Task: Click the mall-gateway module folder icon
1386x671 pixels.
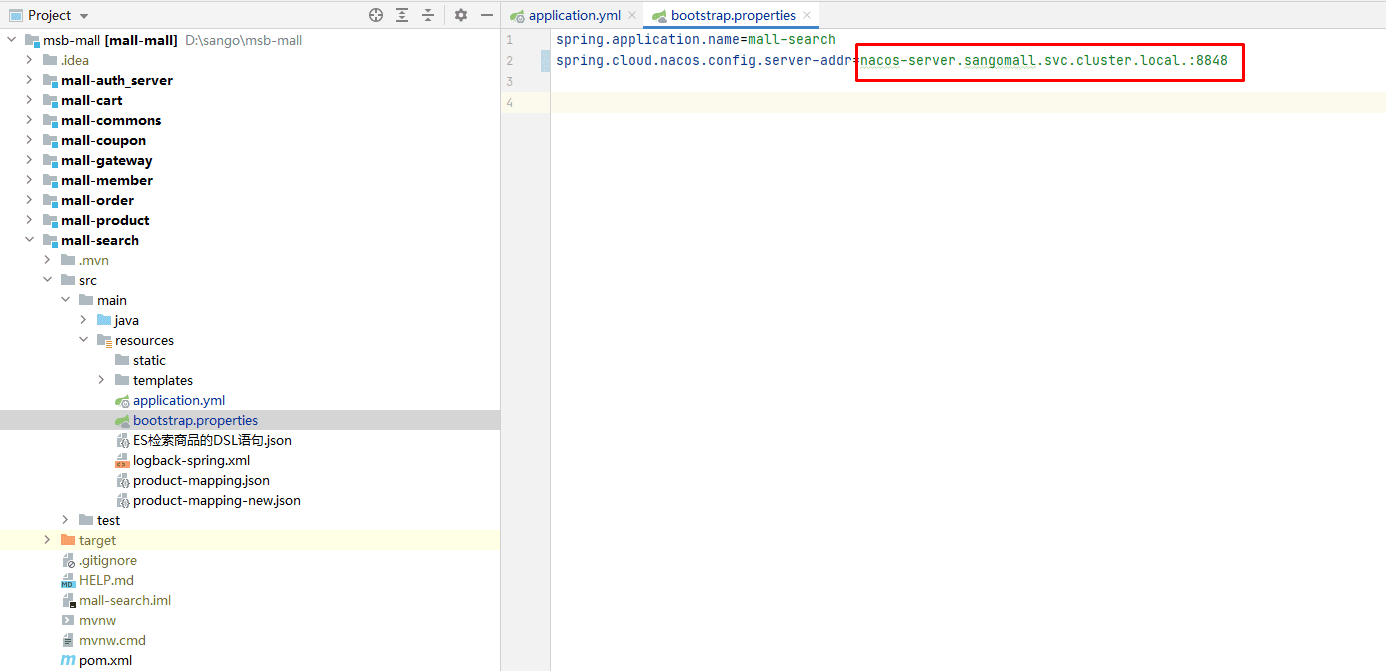Action: pyautogui.click(x=50, y=160)
